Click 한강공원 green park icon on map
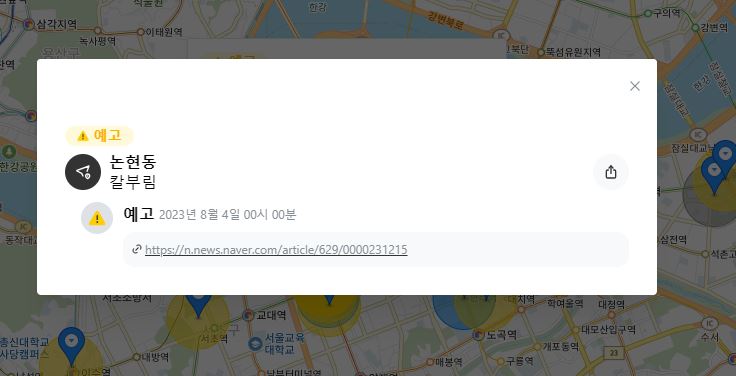 [x=8, y=152]
